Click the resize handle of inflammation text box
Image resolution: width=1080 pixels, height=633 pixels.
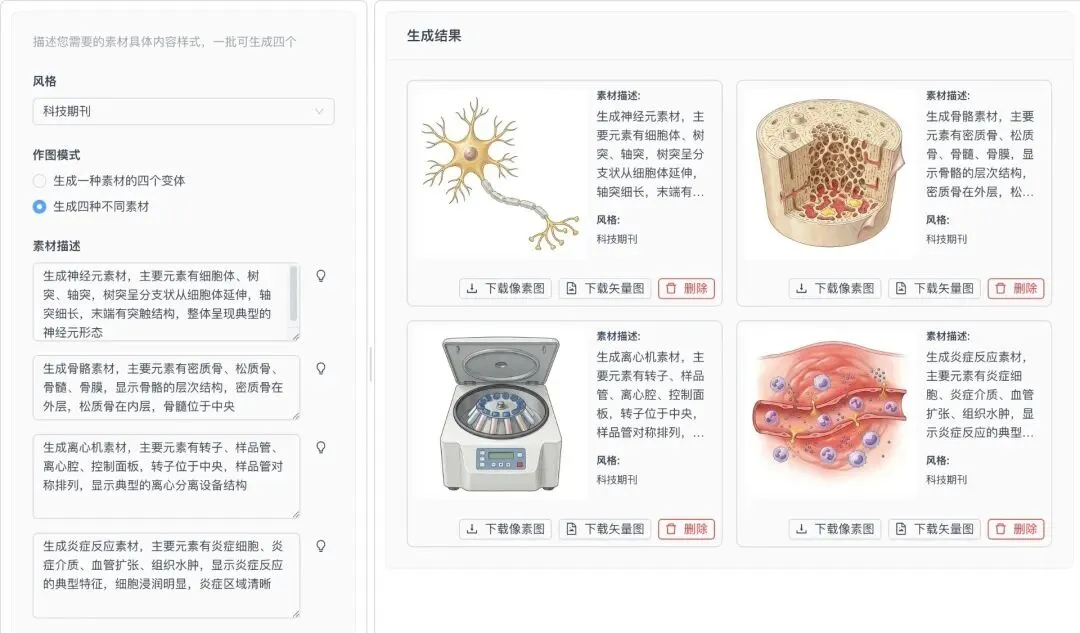click(295, 614)
